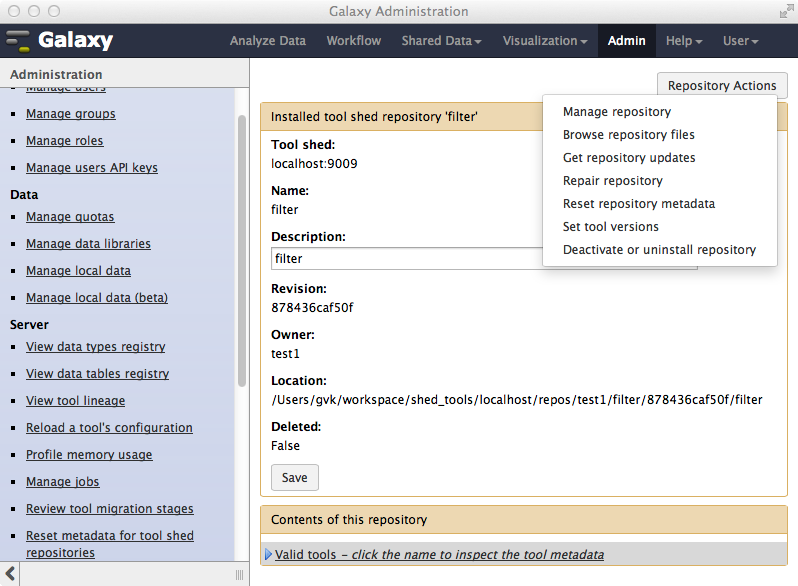Click the Data section heading

tap(24, 194)
